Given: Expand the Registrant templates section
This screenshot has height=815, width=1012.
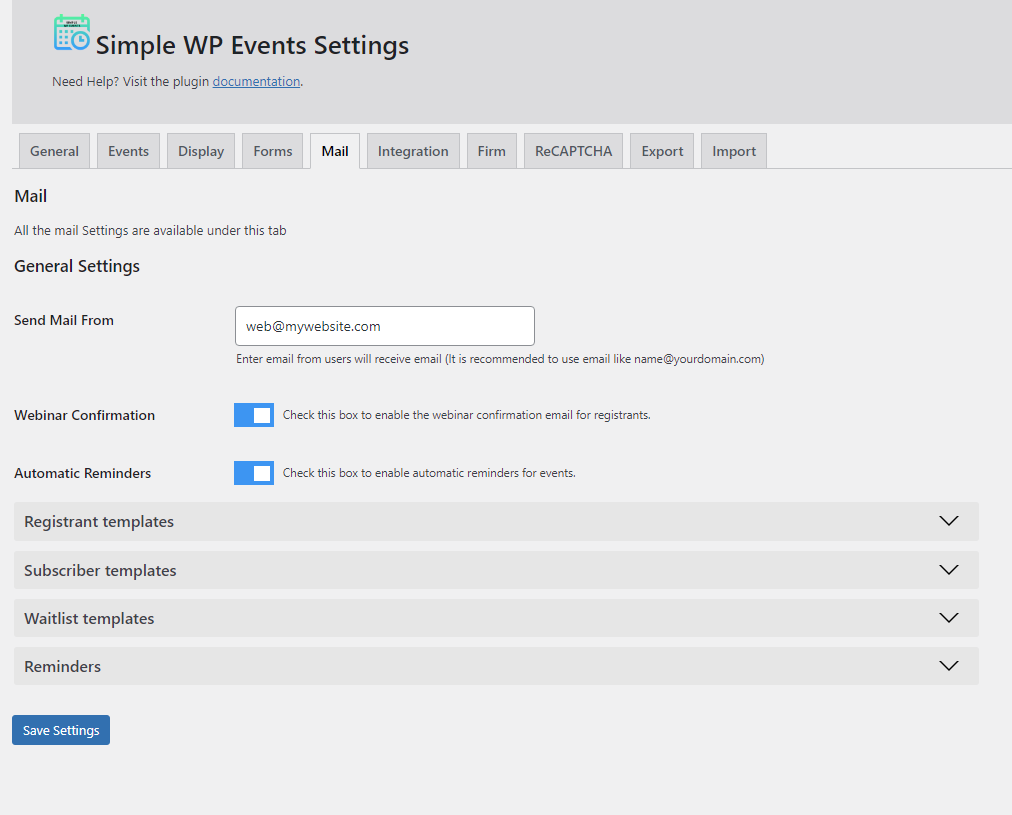Looking at the screenshot, I should point(496,521).
